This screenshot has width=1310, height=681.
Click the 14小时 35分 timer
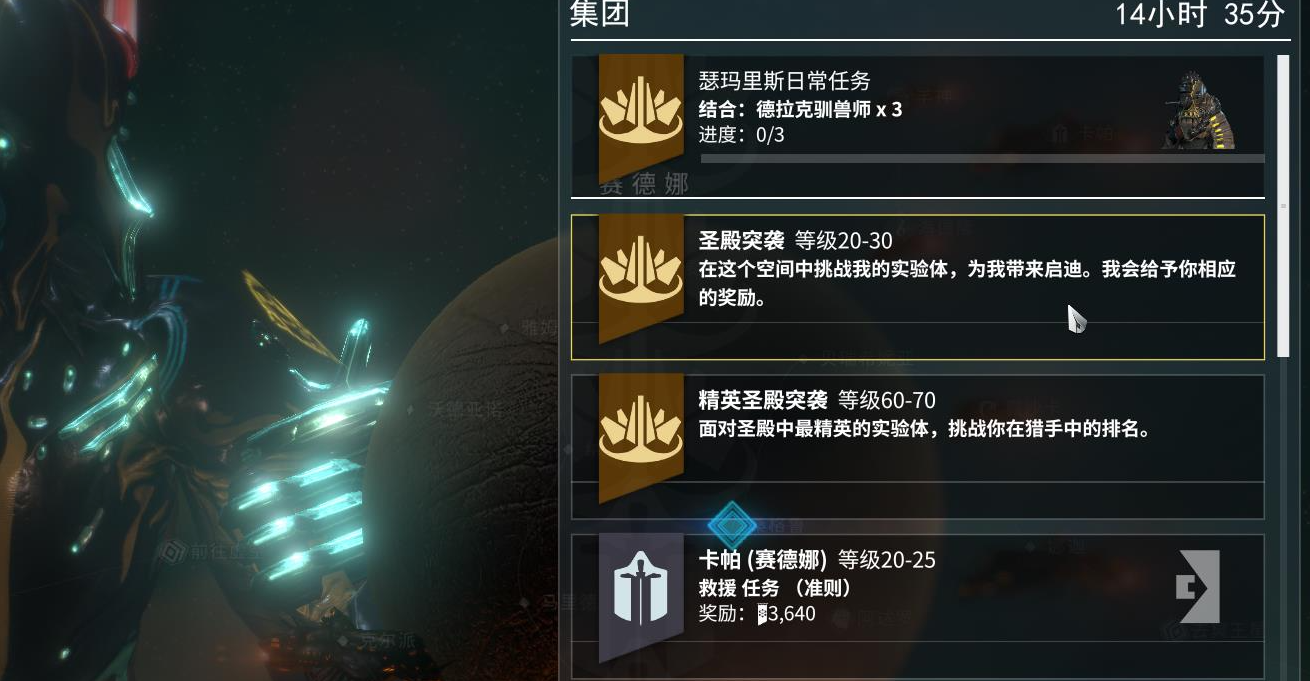[x=1200, y=15]
